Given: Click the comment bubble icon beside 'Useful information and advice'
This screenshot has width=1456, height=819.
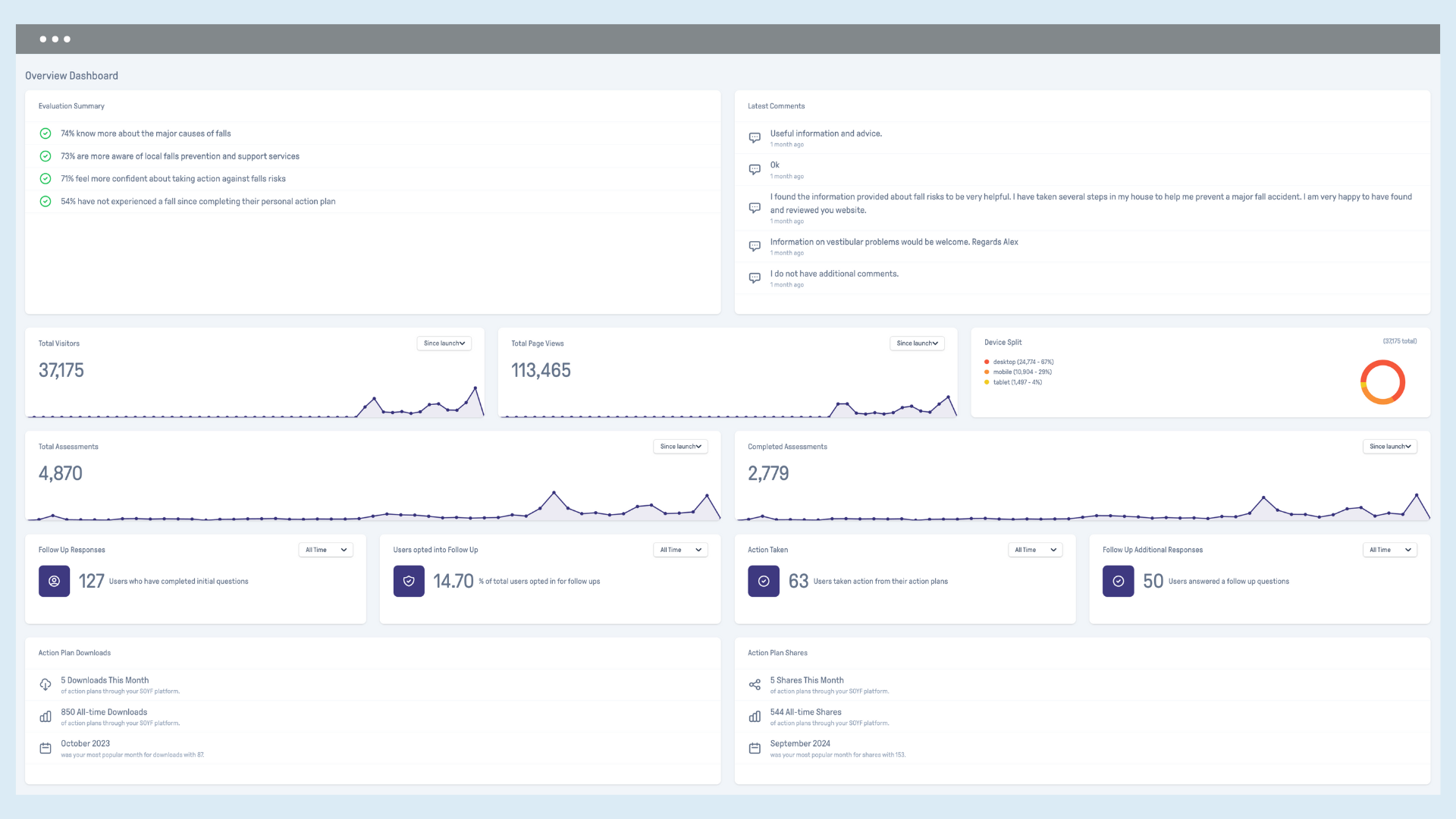Looking at the screenshot, I should click(x=755, y=138).
